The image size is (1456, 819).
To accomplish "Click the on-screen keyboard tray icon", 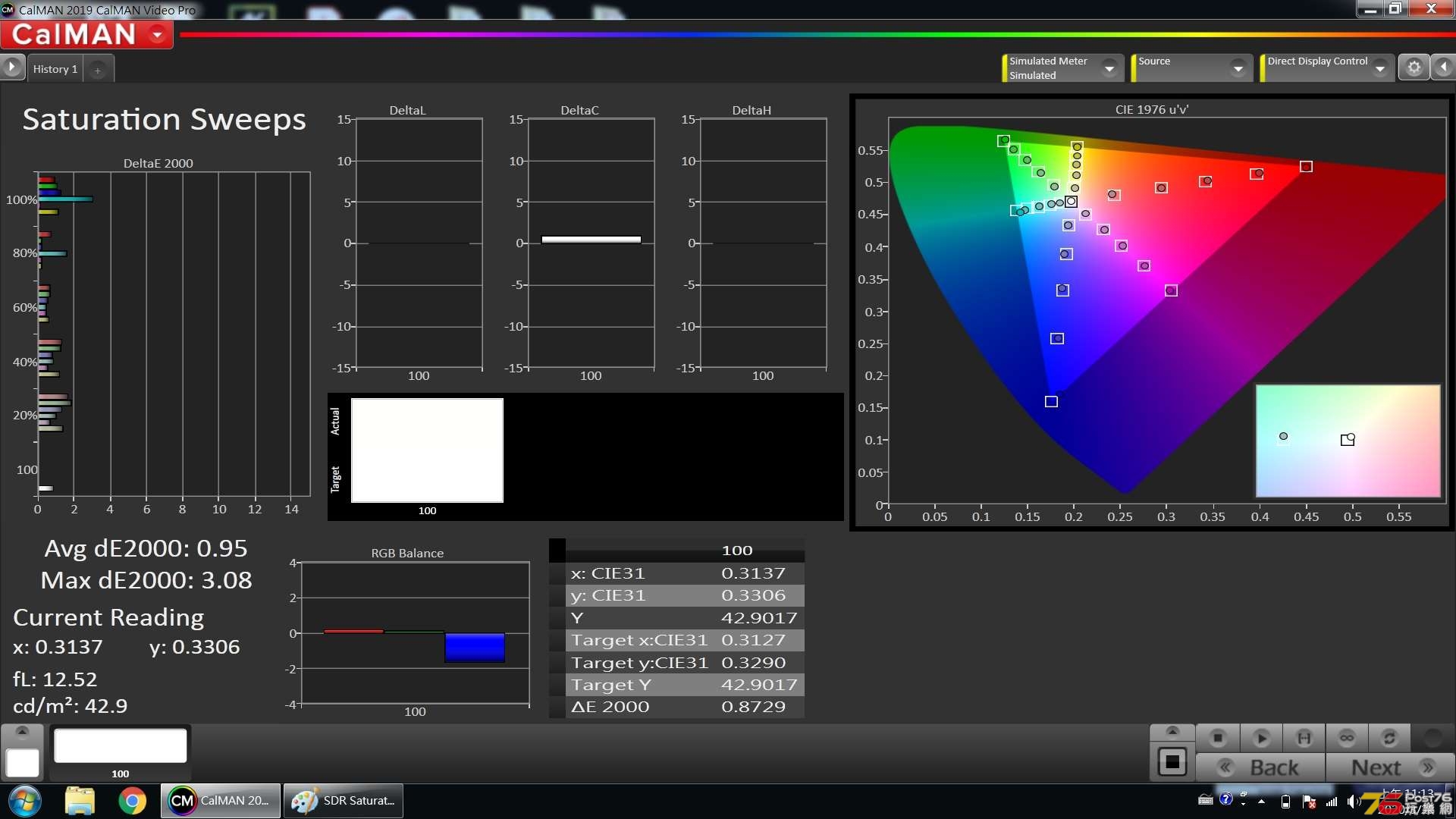I will tap(1205, 800).
